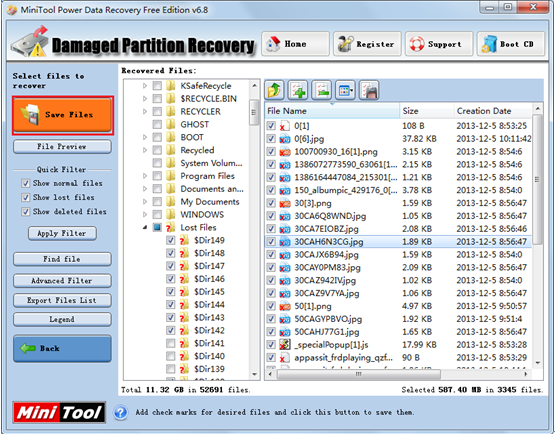Click the Documents an... folder icon
Image resolution: width=555 pixels, height=434 pixels.
(x=171, y=189)
